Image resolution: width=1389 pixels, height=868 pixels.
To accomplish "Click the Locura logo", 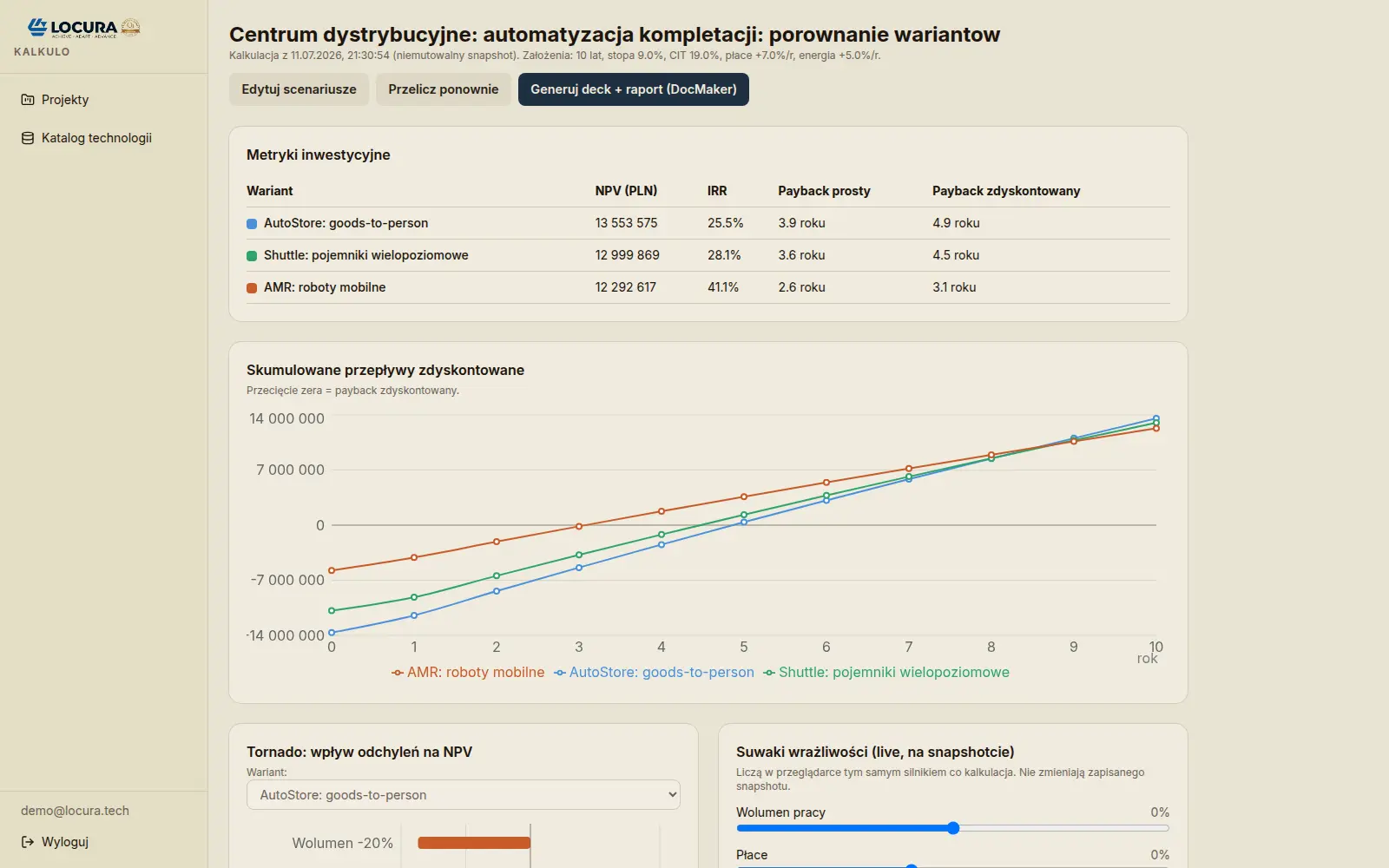I will point(83,28).
